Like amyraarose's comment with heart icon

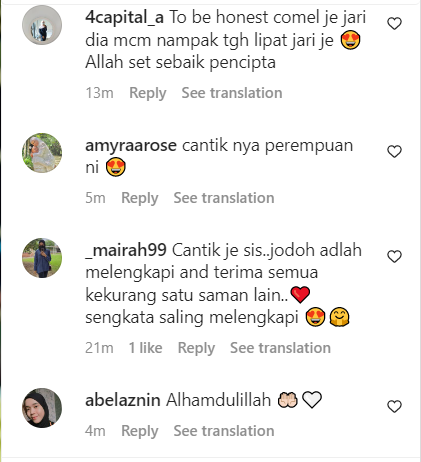pos(394,152)
